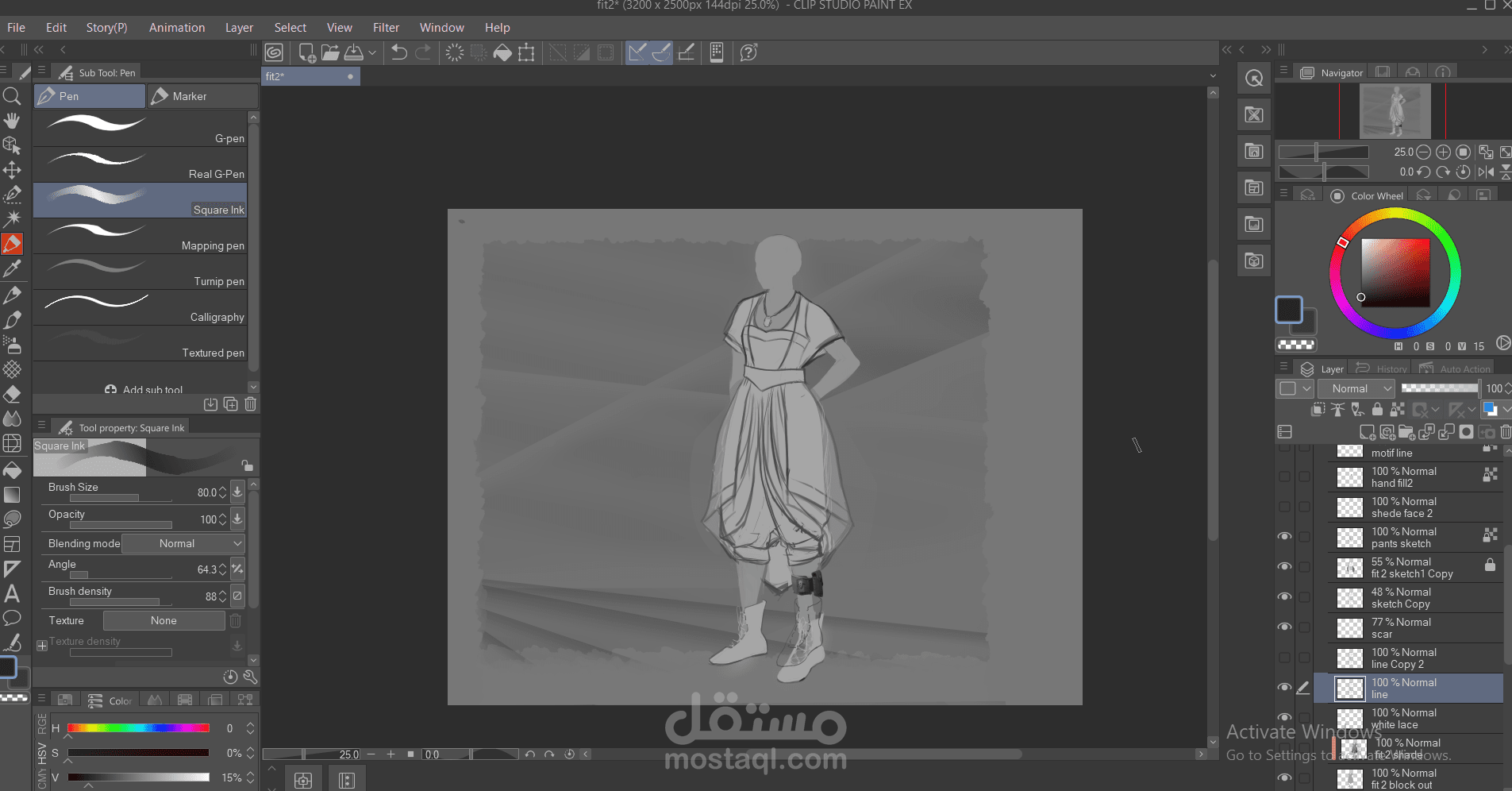This screenshot has height=791, width=1512.
Task: Open the Filter menu
Action: 386,28
